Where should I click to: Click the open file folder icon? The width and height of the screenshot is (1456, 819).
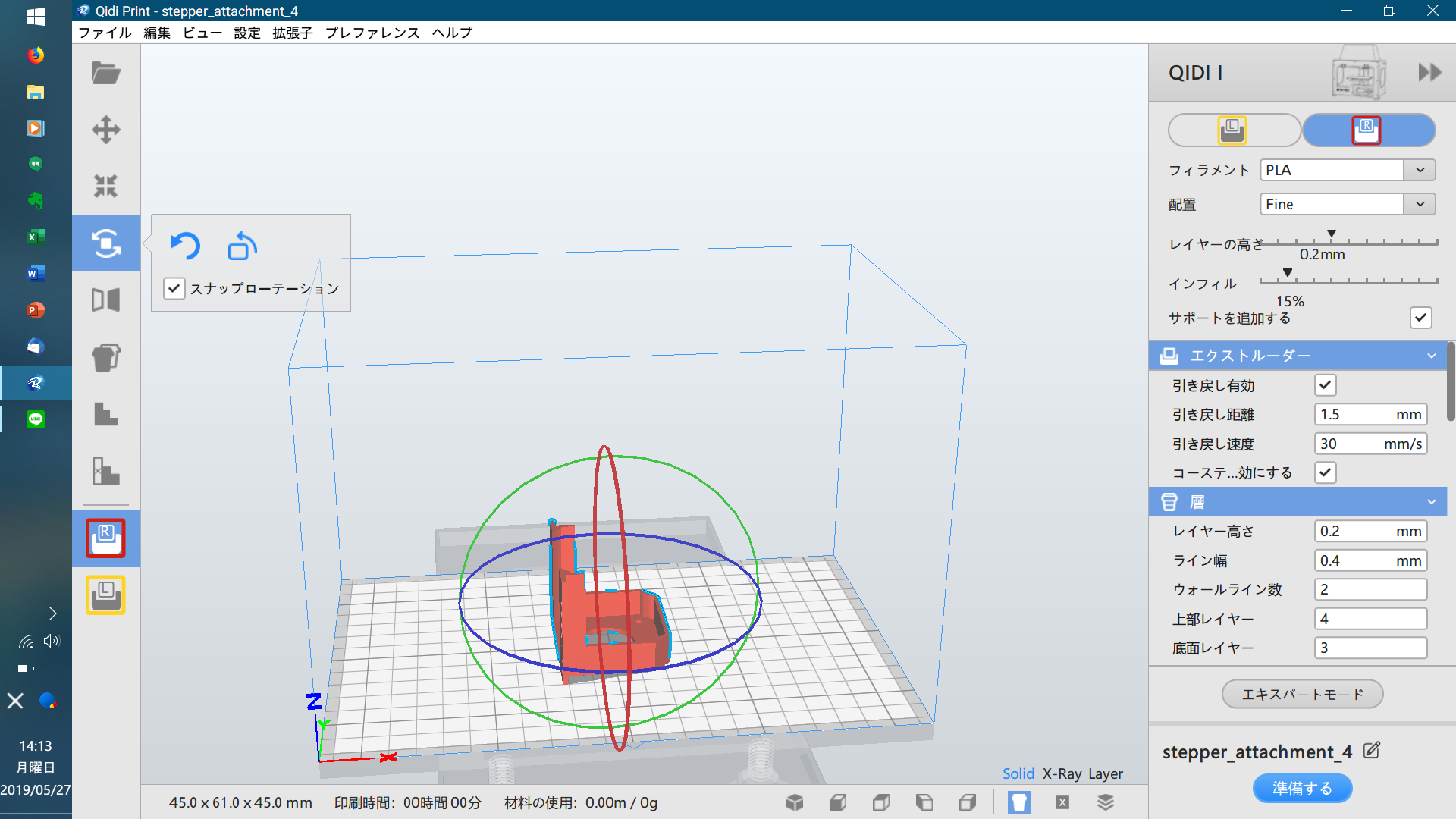105,74
